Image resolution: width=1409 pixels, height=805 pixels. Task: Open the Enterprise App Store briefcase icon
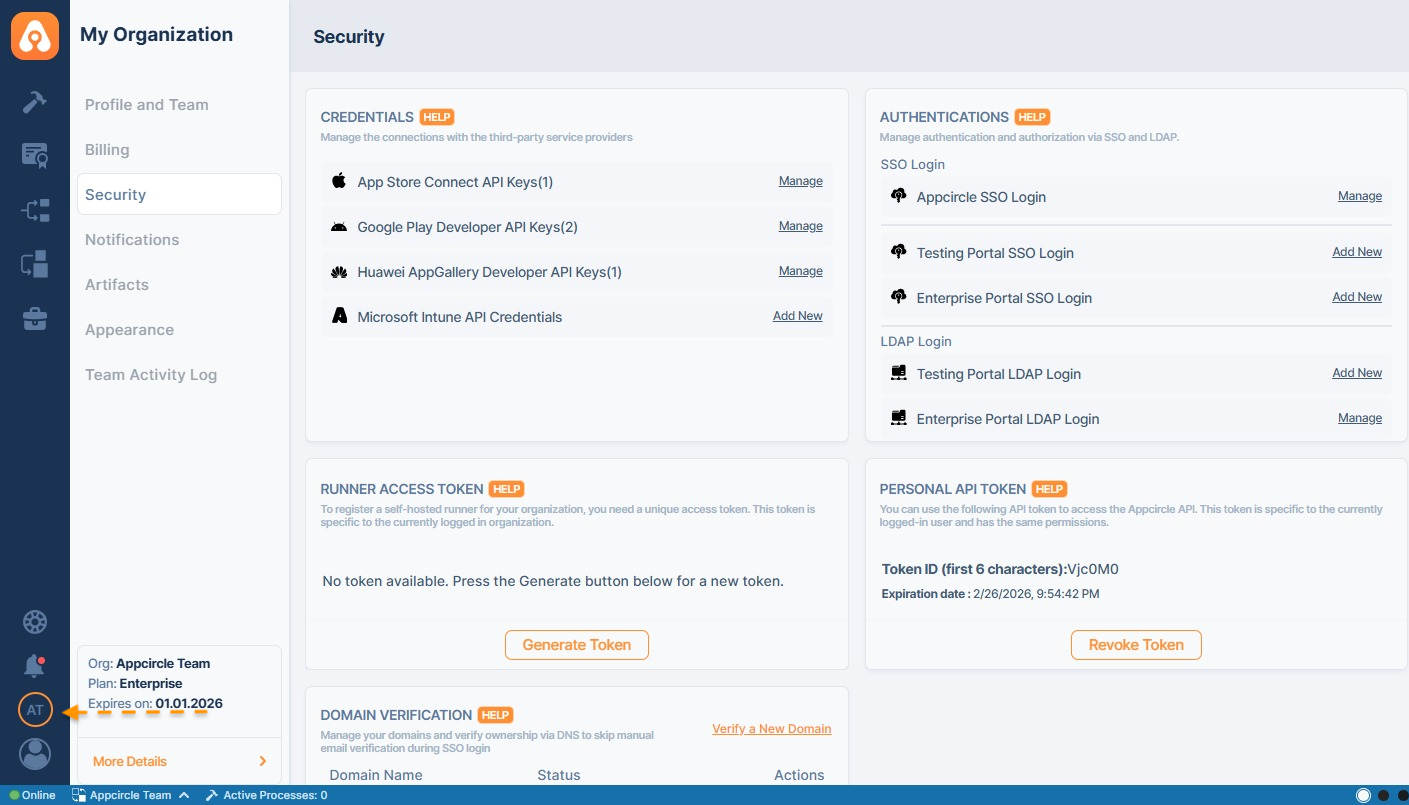[x=35, y=319]
